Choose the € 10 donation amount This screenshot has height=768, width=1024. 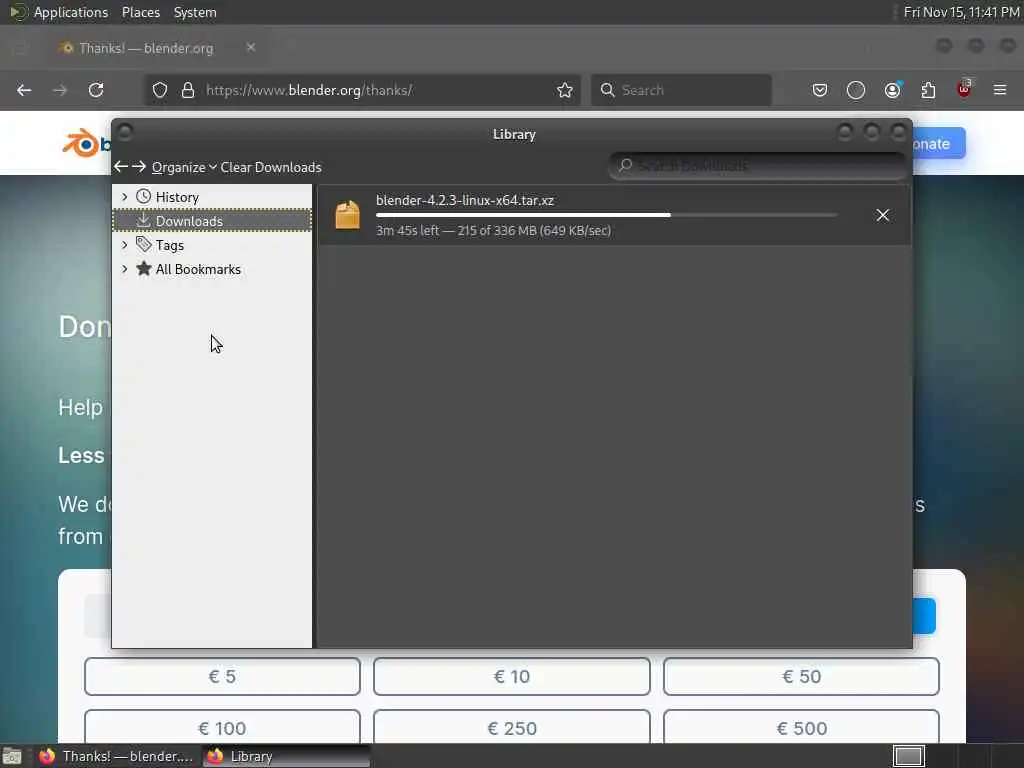(x=511, y=677)
